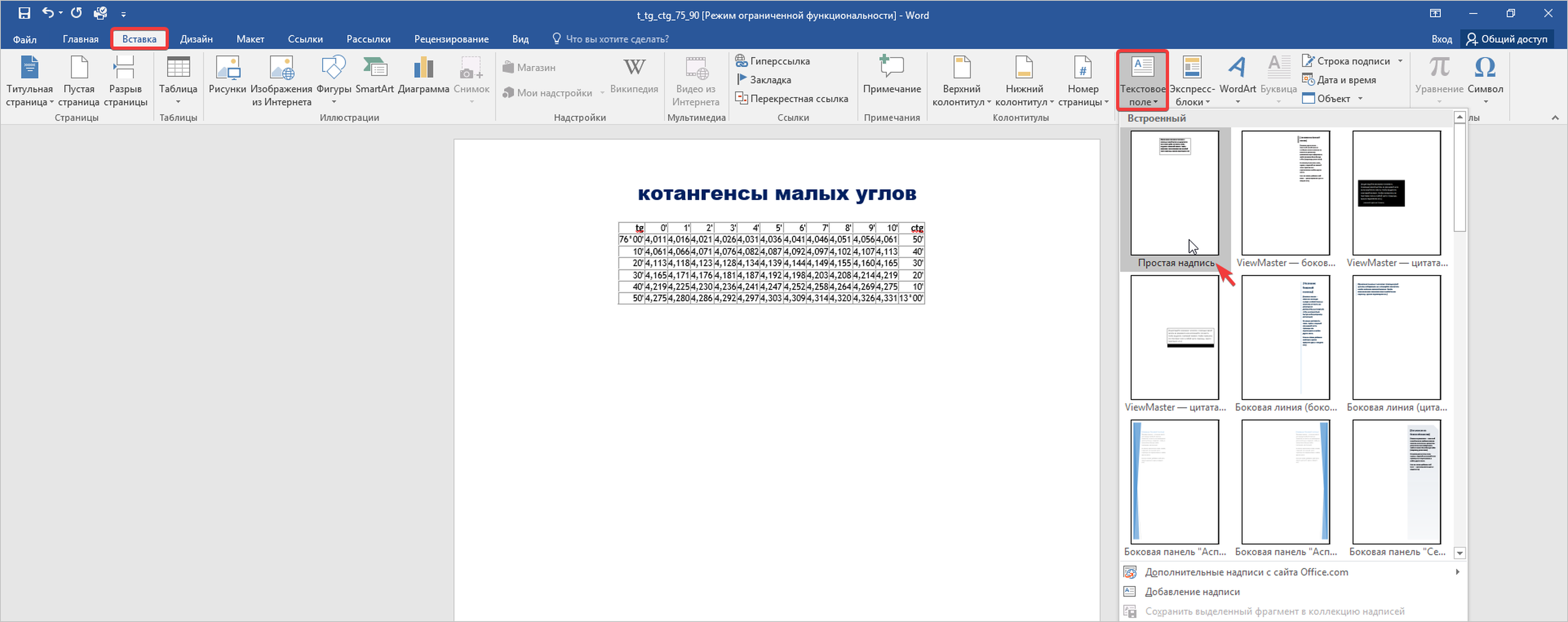Open the Рецензирование tab
This screenshot has width=1568, height=622.
tap(451, 39)
